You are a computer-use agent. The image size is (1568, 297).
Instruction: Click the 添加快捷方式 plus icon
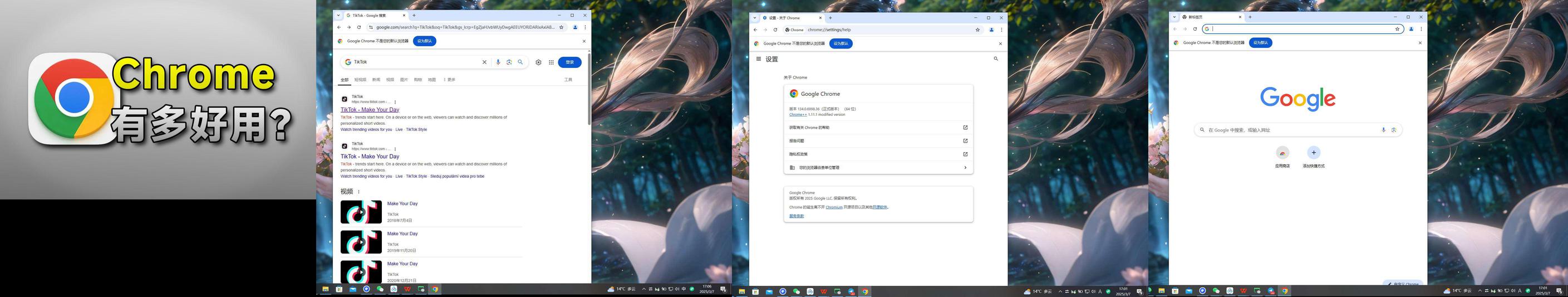[x=1314, y=153]
